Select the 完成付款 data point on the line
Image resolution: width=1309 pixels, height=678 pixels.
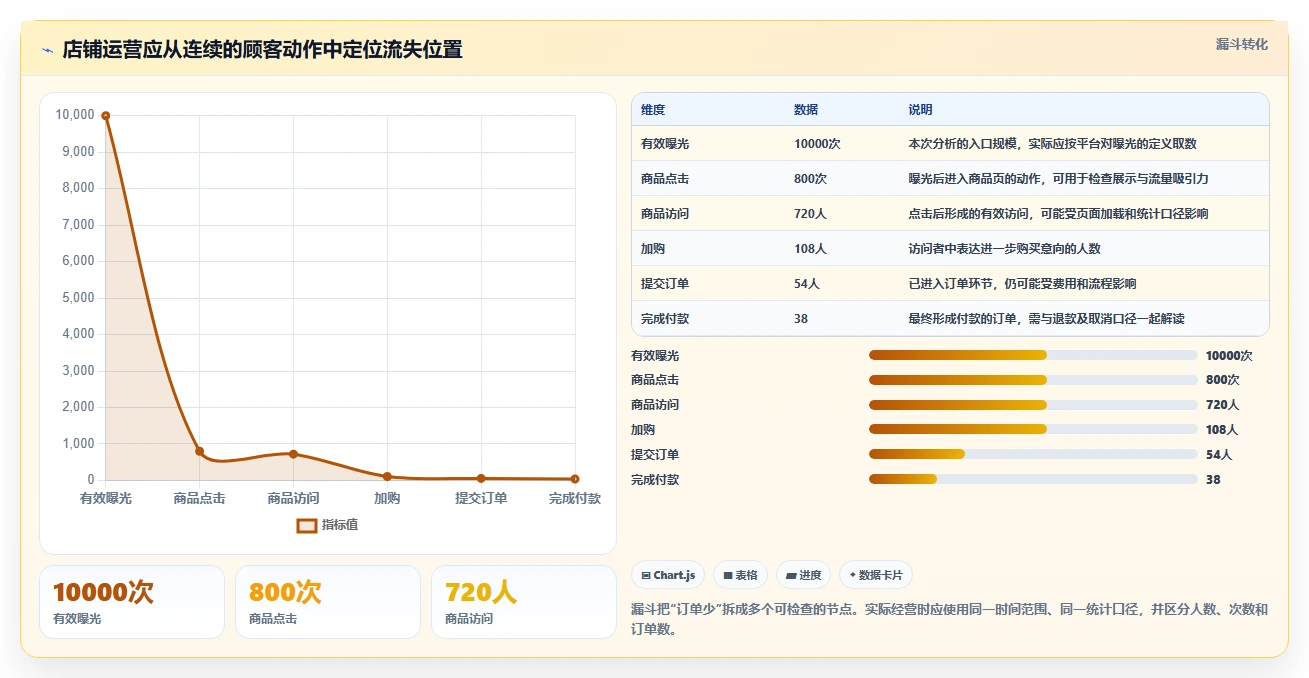tap(575, 479)
